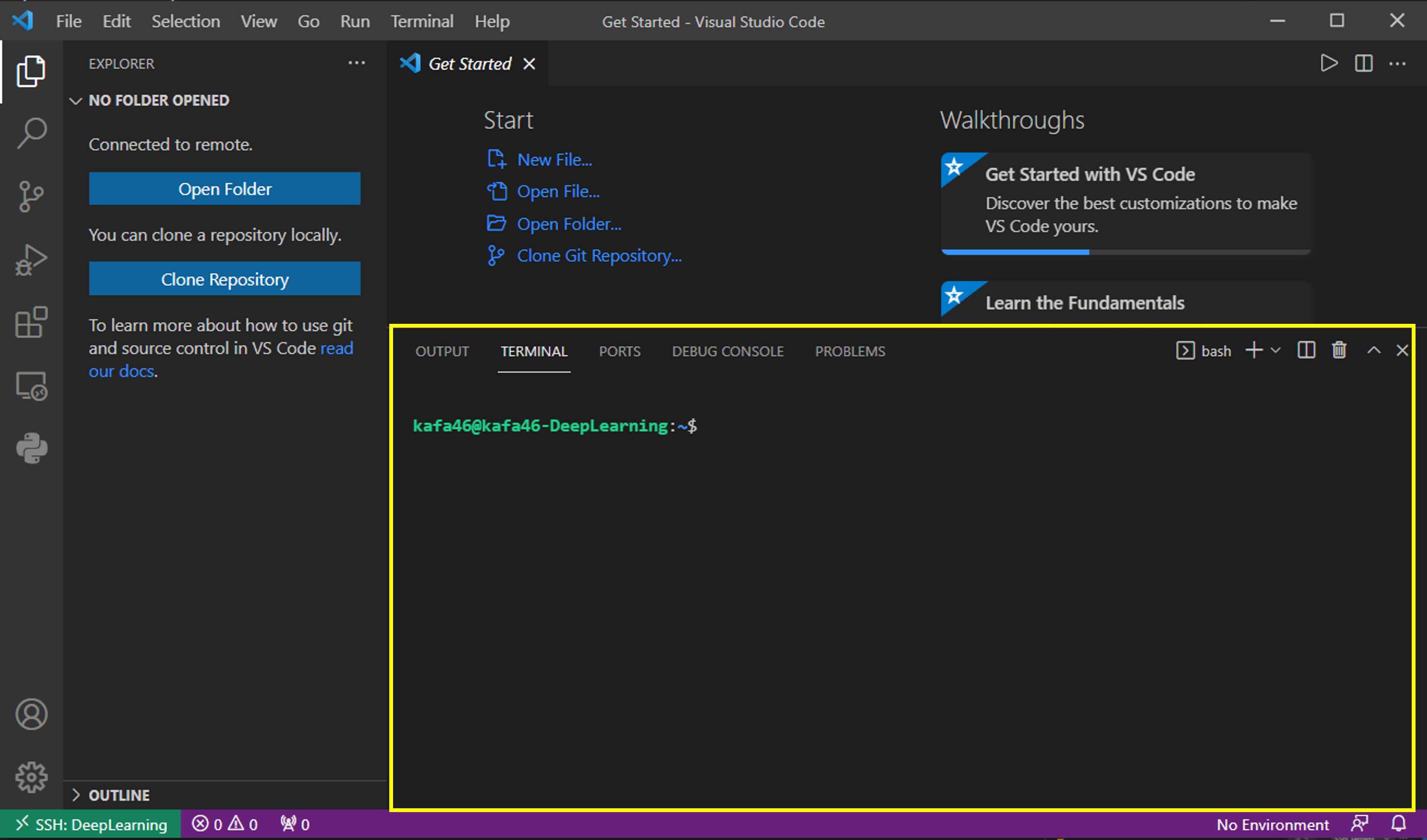Image resolution: width=1427 pixels, height=840 pixels.
Task: Click forwarded ports status item
Action: pos(295,824)
